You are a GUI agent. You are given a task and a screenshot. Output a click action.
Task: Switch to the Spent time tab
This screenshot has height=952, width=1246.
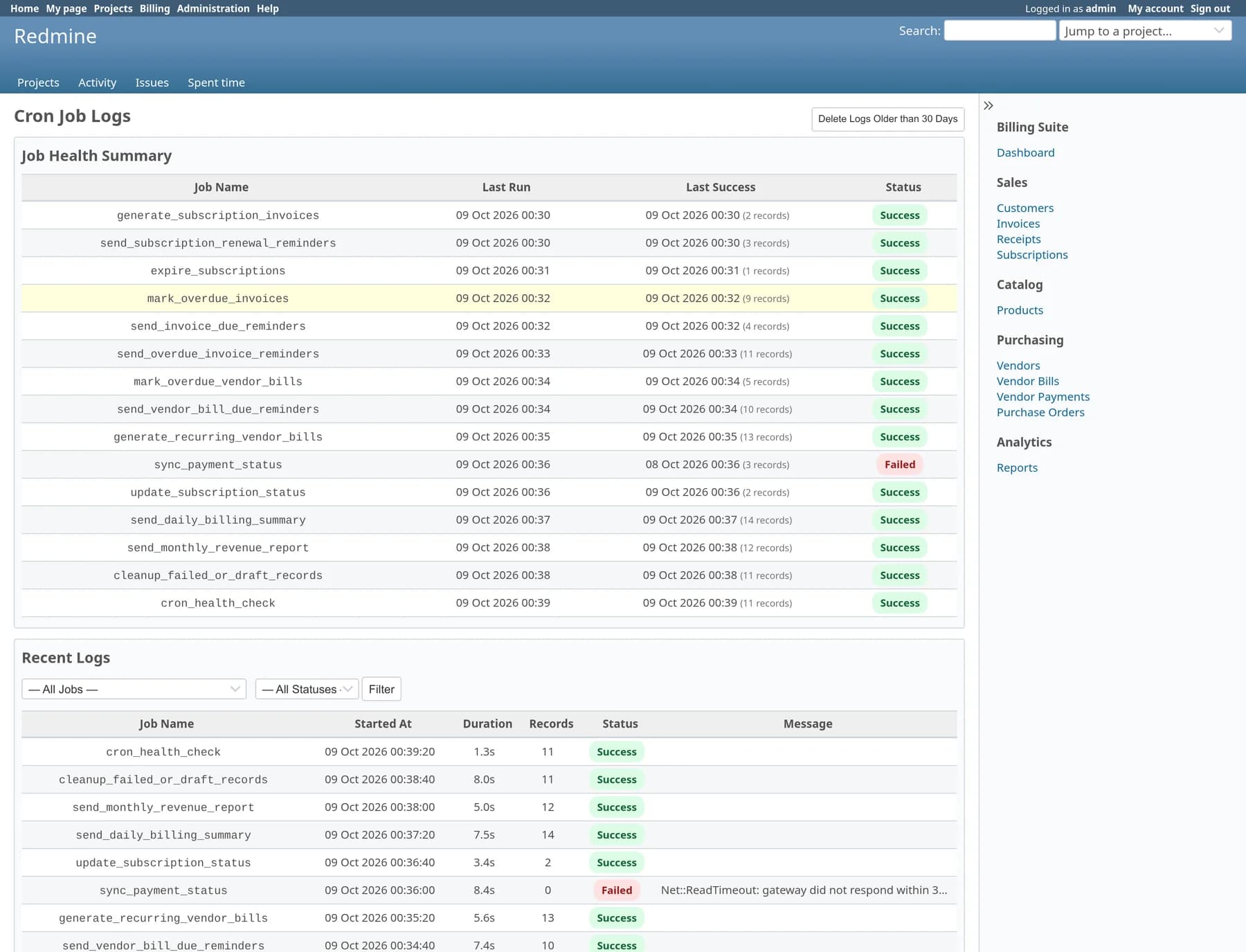coord(216,82)
